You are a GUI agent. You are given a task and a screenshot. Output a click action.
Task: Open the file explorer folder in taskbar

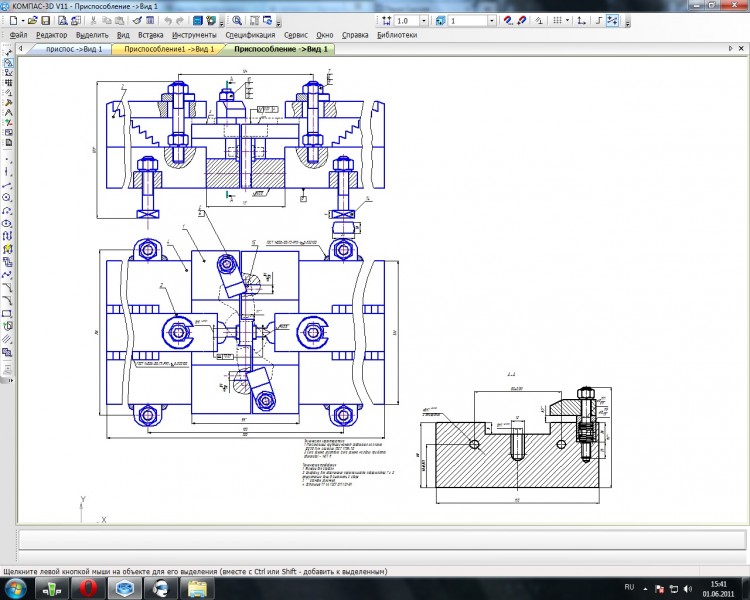tap(197, 588)
